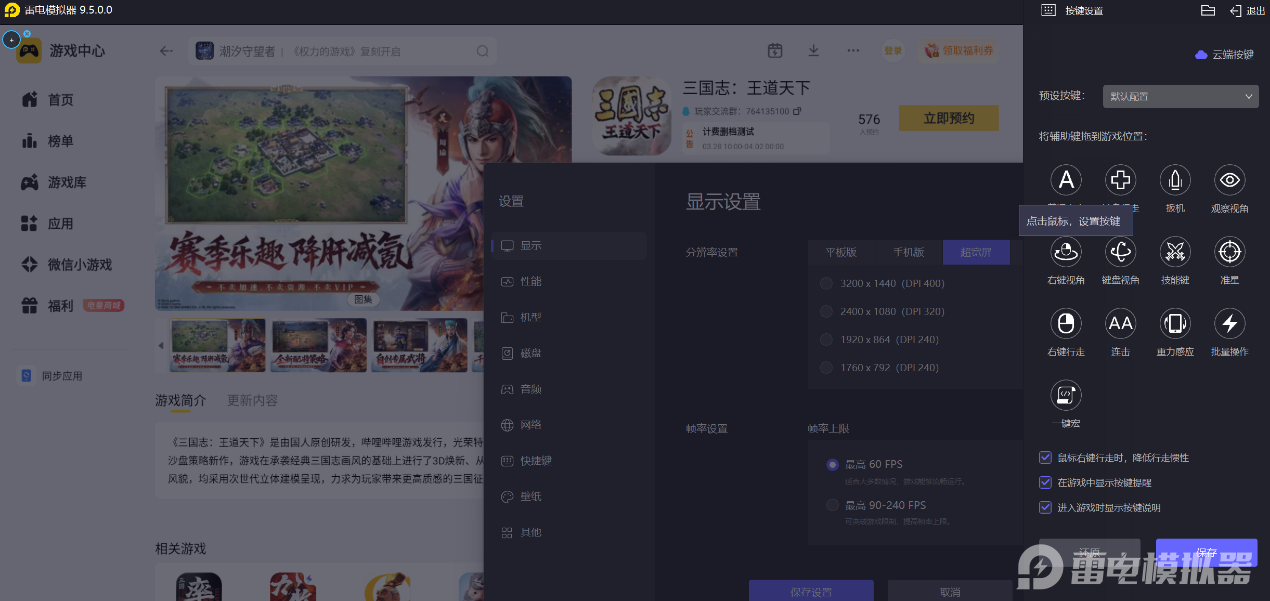The image size is (1270, 601).
Task: Select the 最高 90-240 FPS radio option
Action: click(x=833, y=505)
